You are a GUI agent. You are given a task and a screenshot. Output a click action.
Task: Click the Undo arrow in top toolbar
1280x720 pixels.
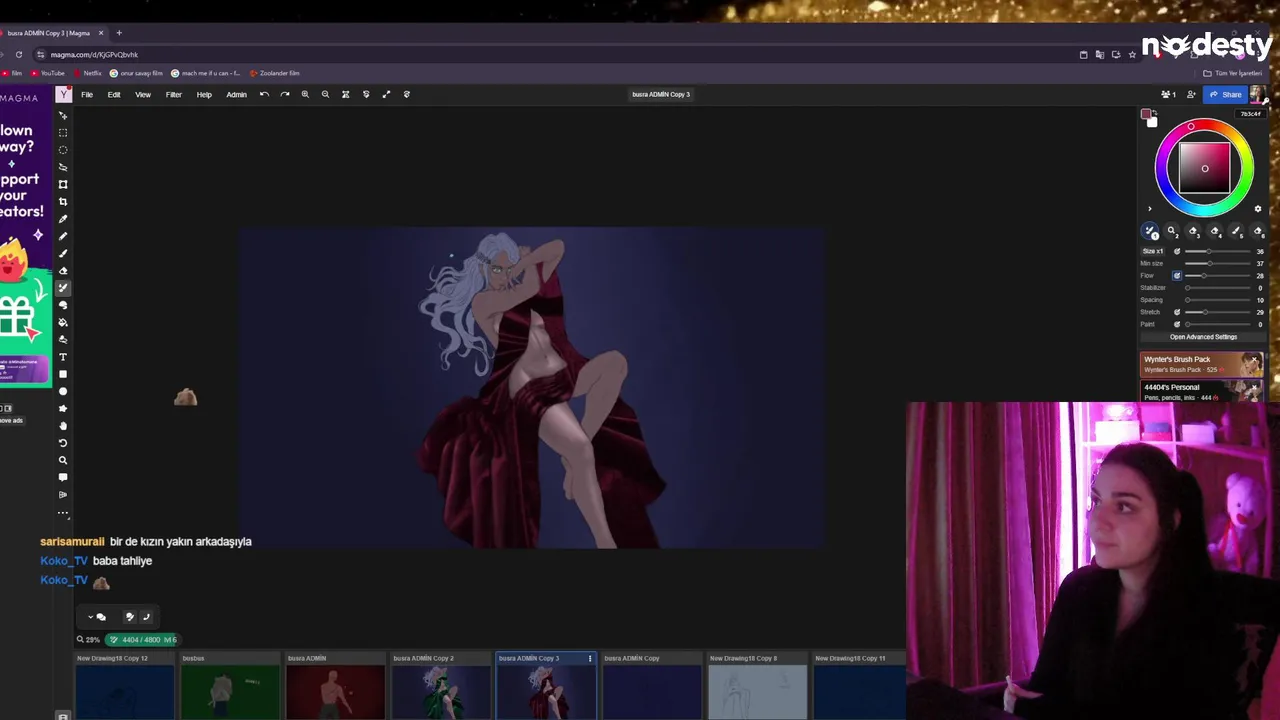point(264,94)
